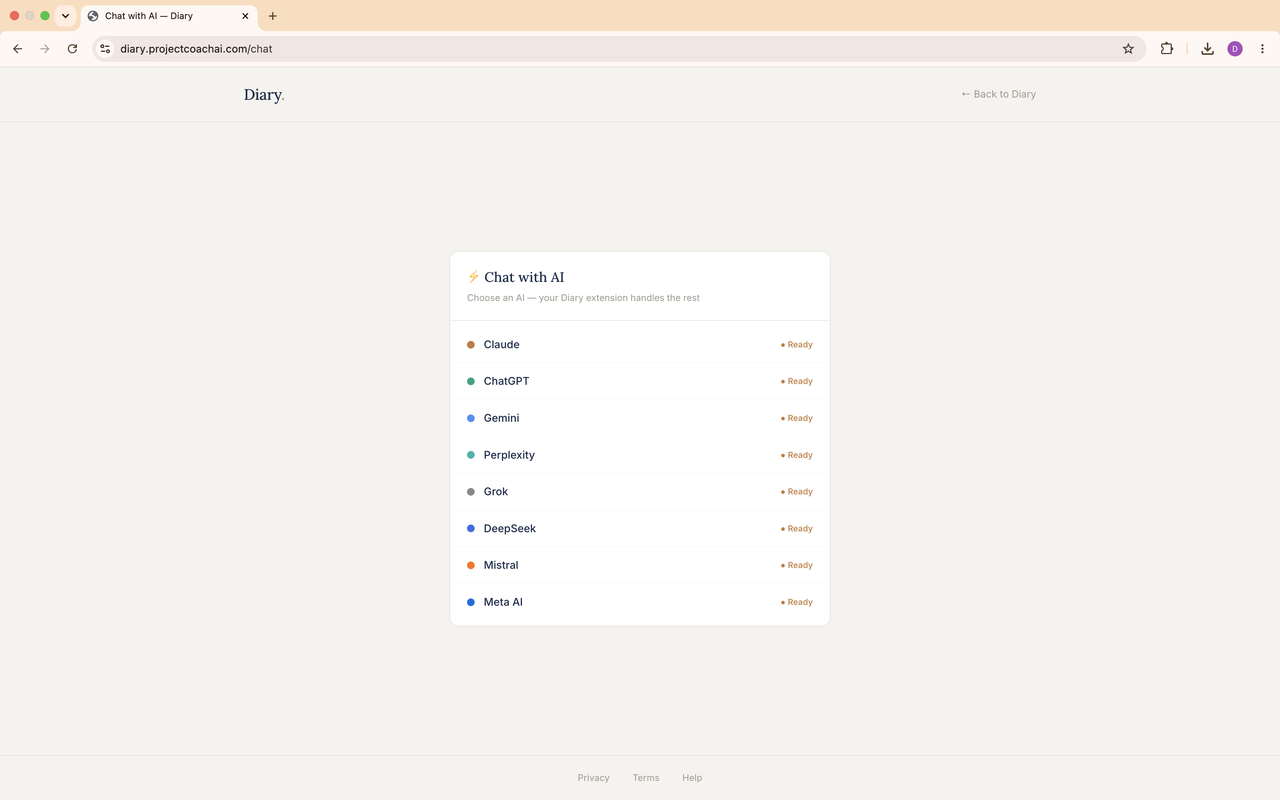1280x800 pixels.
Task: Click the gray dot beside Grok
Action: [471, 492]
